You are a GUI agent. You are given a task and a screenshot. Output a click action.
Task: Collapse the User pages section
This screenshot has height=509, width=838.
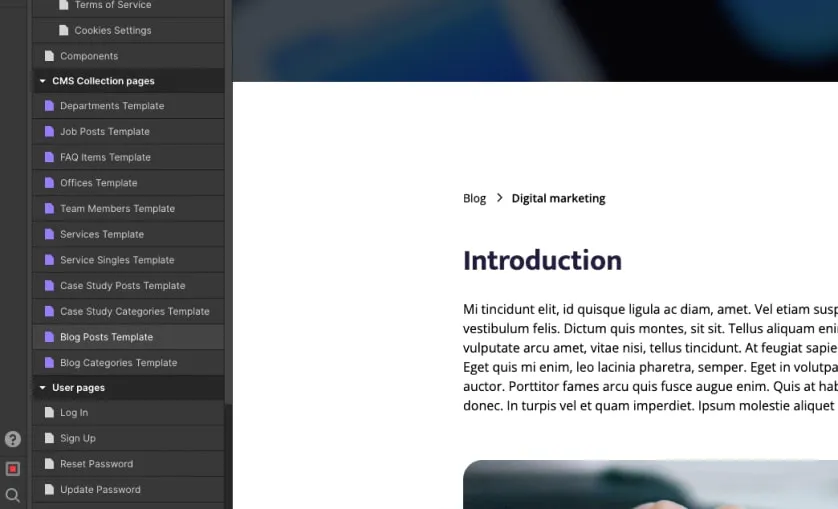pyautogui.click(x=43, y=388)
